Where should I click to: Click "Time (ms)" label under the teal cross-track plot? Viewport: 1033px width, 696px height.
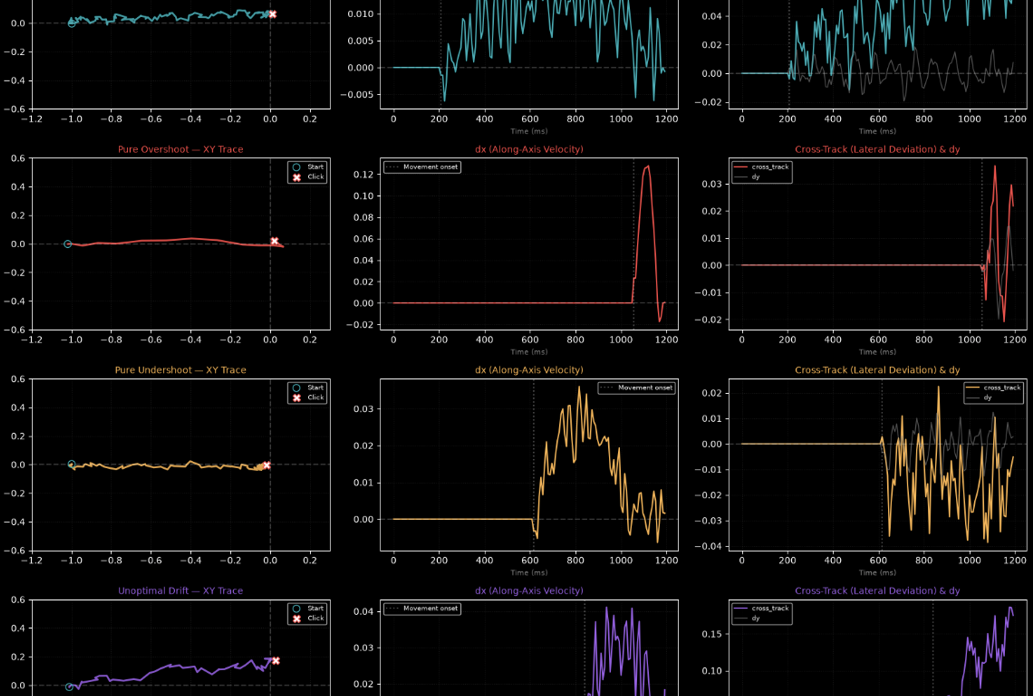pos(878,131)
